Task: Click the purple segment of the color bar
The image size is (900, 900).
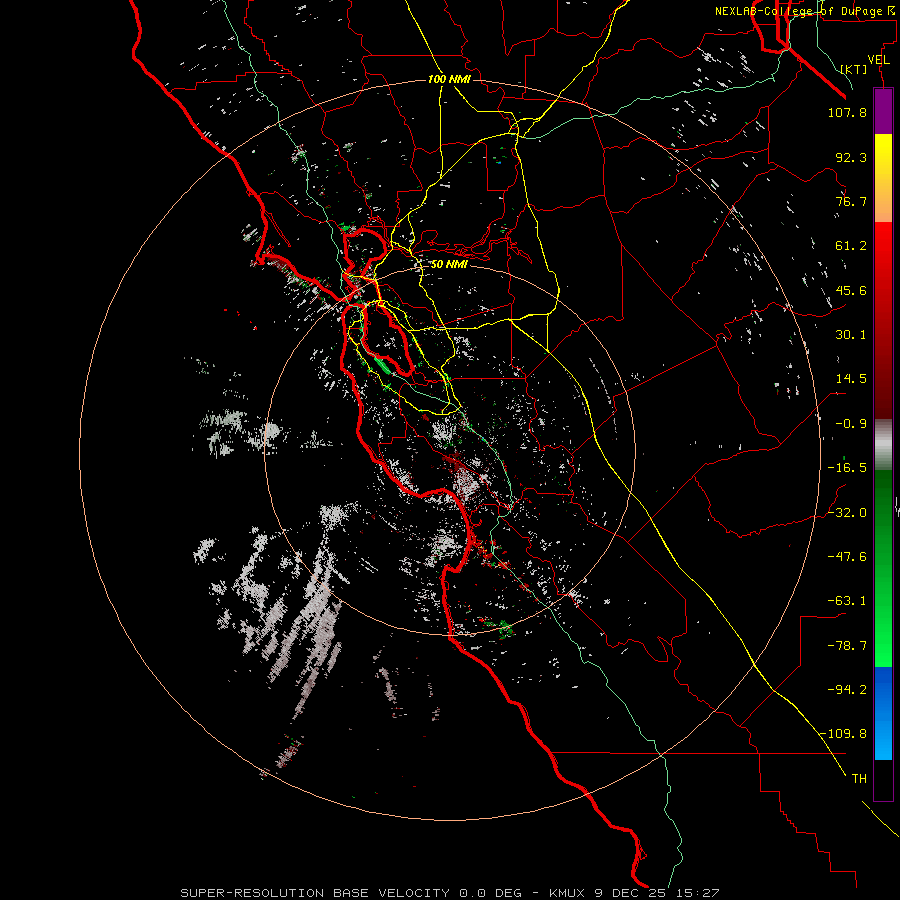Action: click(883, 111)
